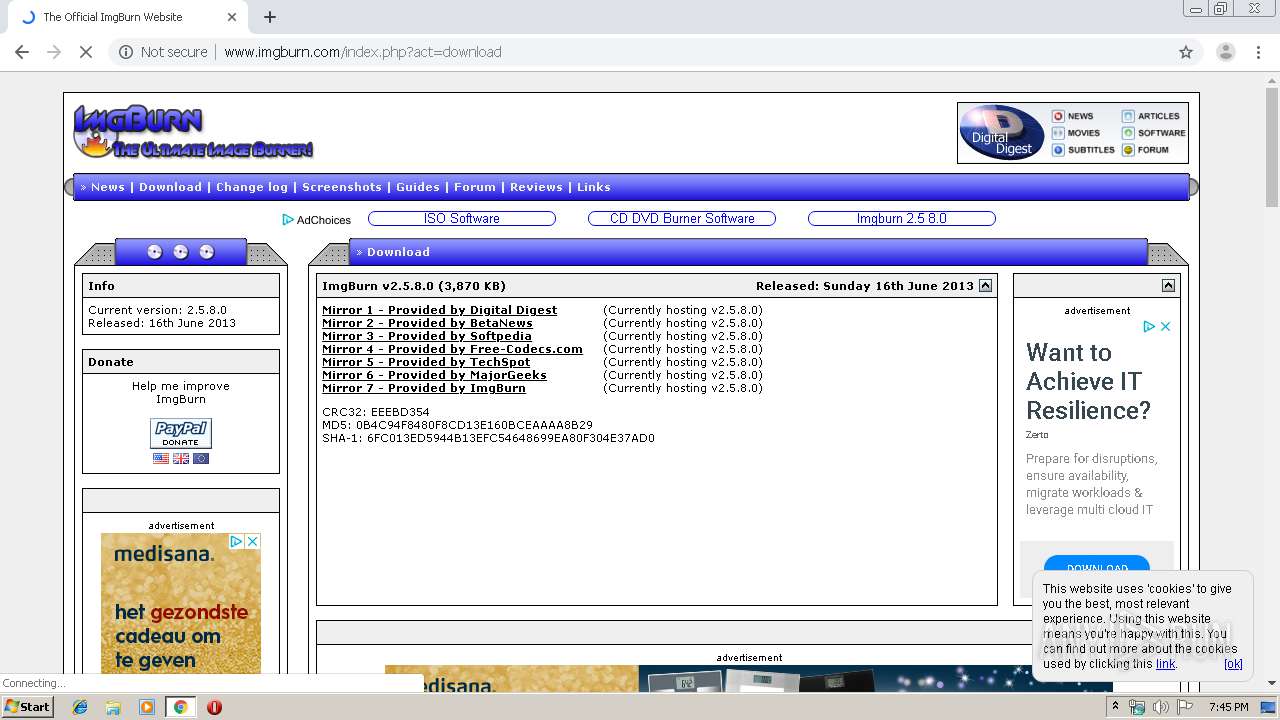Viewport: 1280px width, 720px height.
Task: Open the News menu item
Action: pos(108,187)
